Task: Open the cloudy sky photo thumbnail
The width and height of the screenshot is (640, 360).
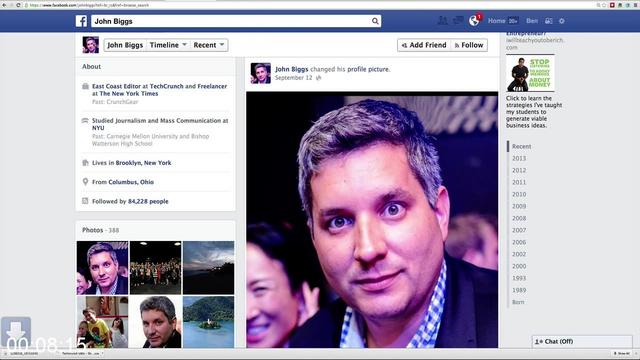Action: [x=209, y=268]
